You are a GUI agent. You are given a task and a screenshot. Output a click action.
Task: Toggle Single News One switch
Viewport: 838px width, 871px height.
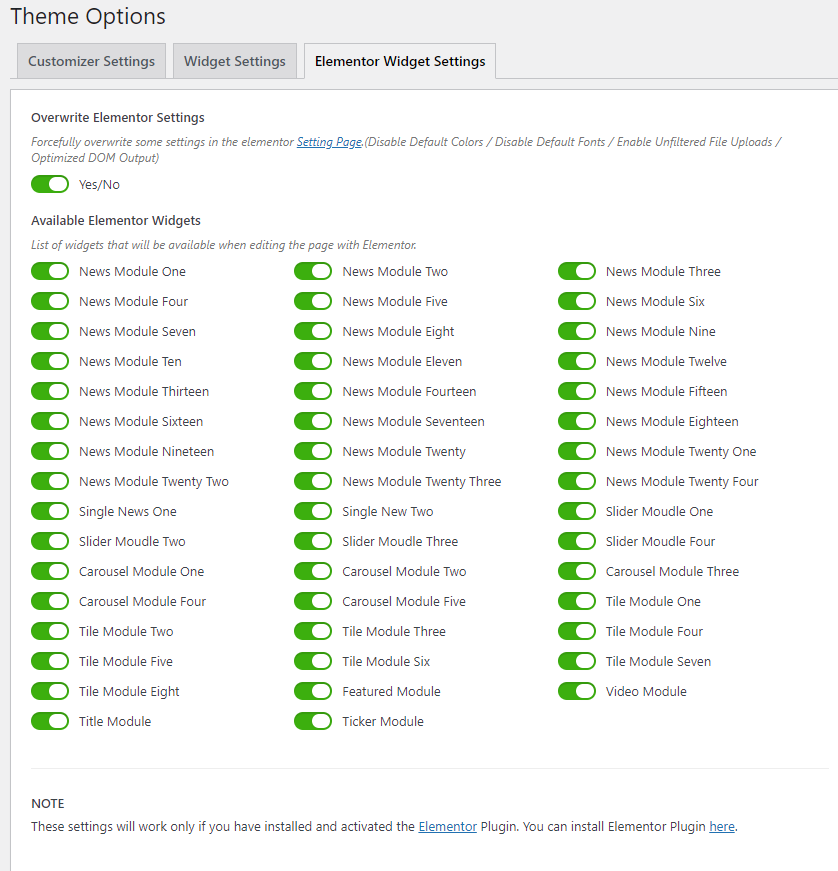[x=50, y=511]
